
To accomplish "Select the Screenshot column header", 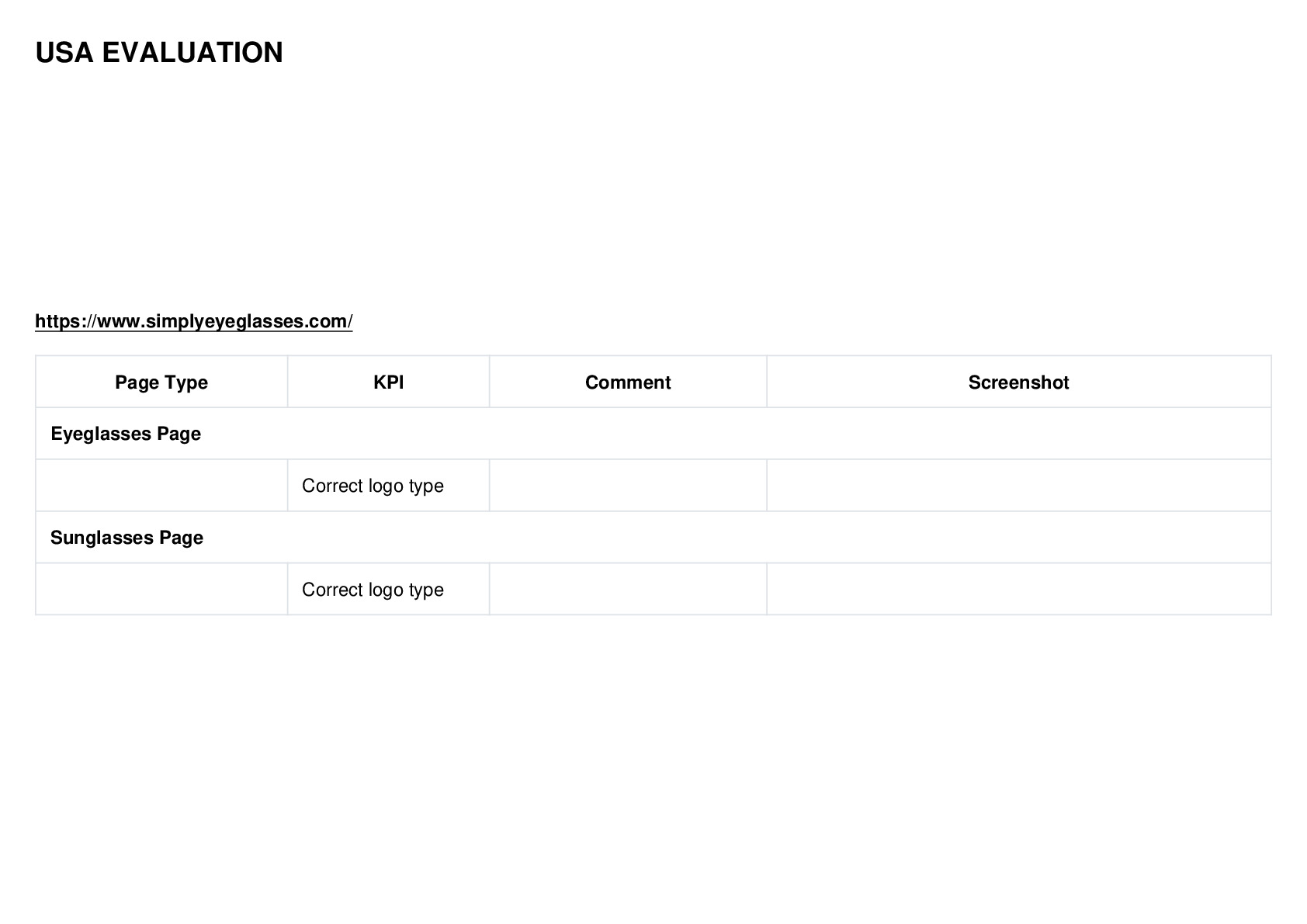I will click(x=1019, y=382).
